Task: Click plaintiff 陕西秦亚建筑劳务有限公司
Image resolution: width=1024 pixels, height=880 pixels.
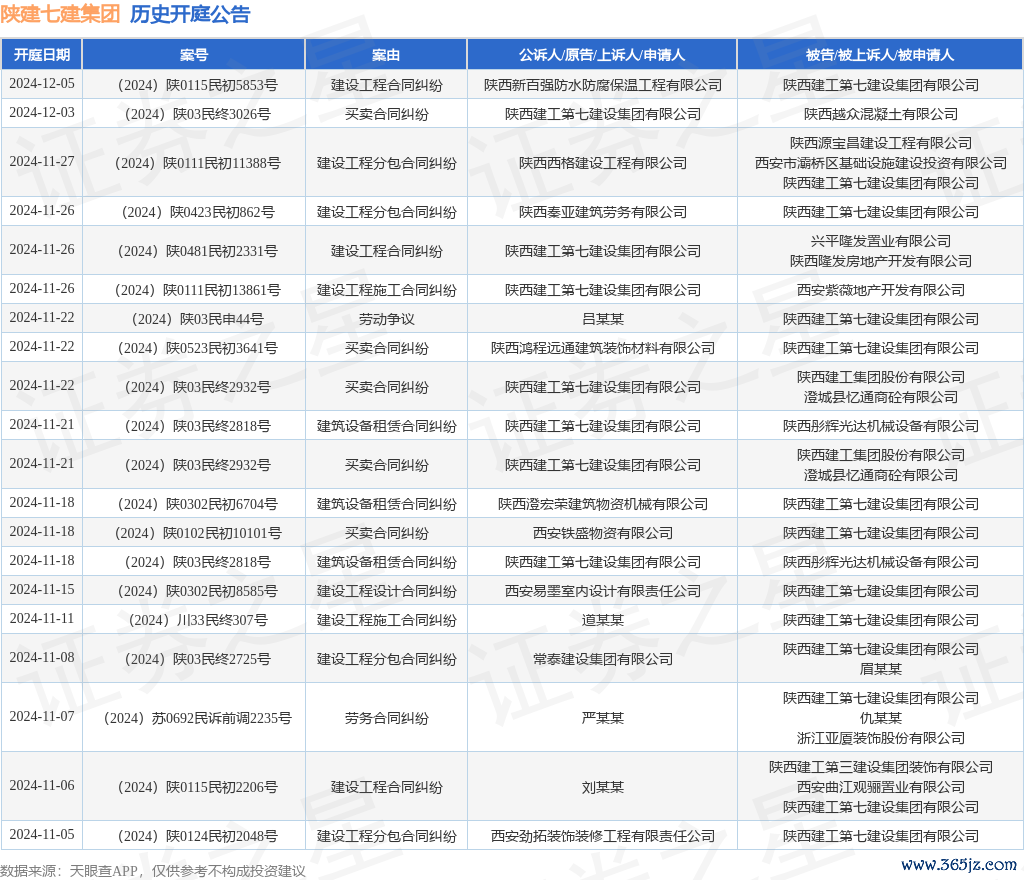Action: click(x=603, y=212)
